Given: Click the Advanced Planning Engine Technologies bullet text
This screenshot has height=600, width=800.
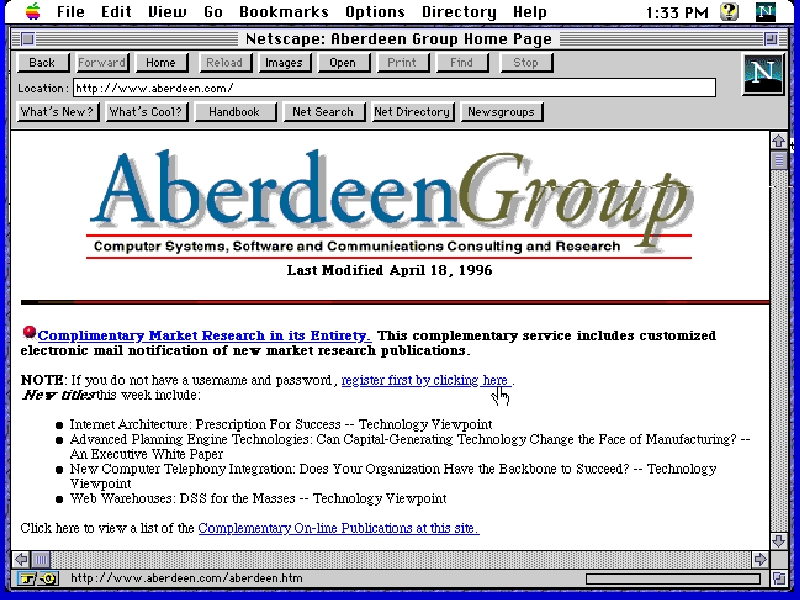Looking at the screenshot, I should 410,446.
